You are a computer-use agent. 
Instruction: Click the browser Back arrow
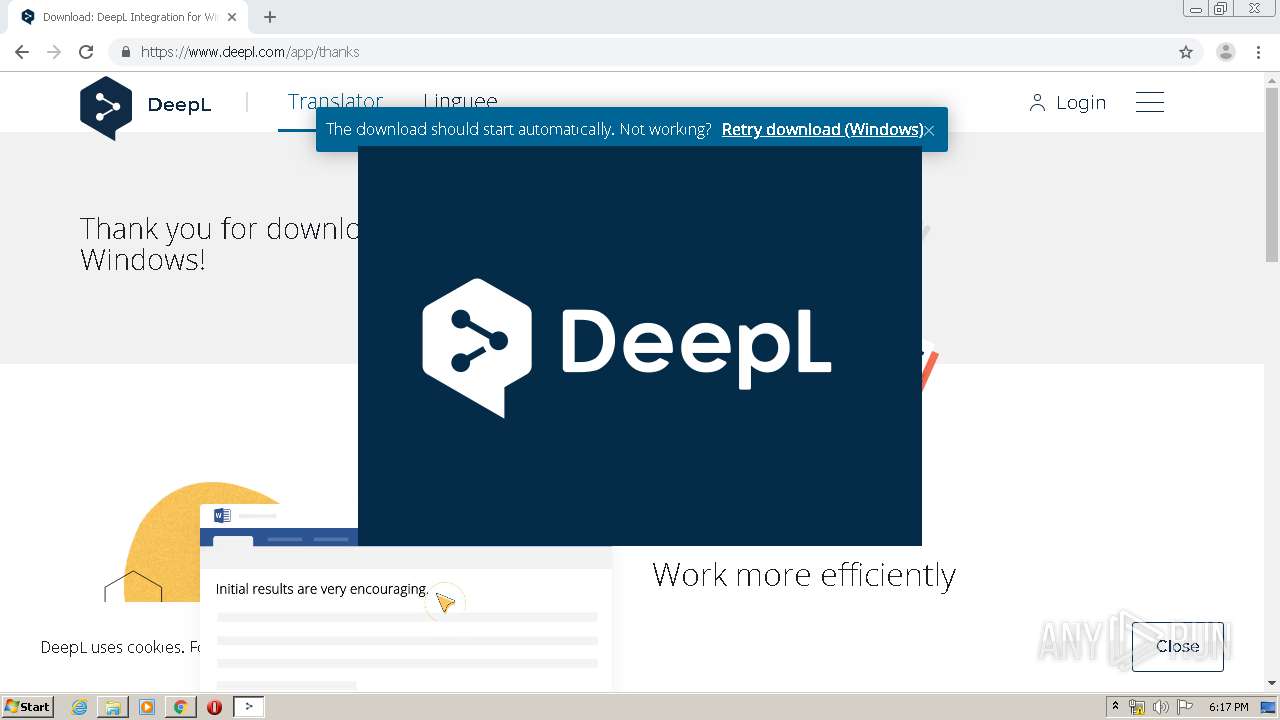pyautogui.click(x=22, y=52)
